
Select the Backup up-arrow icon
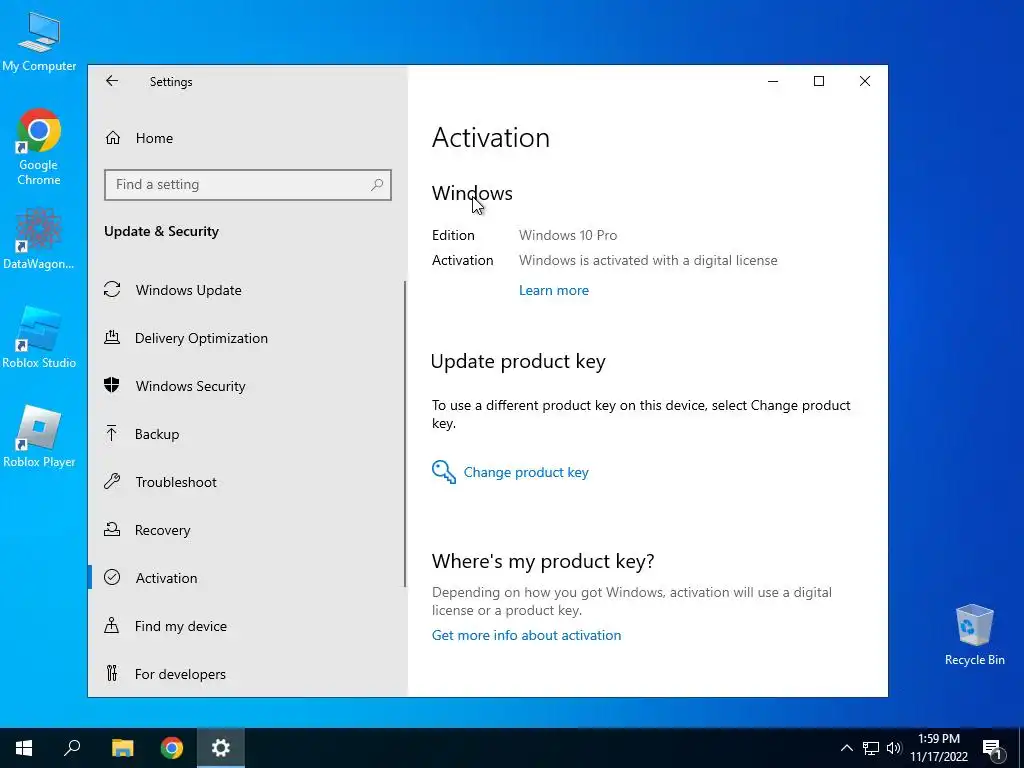point(112,434)
